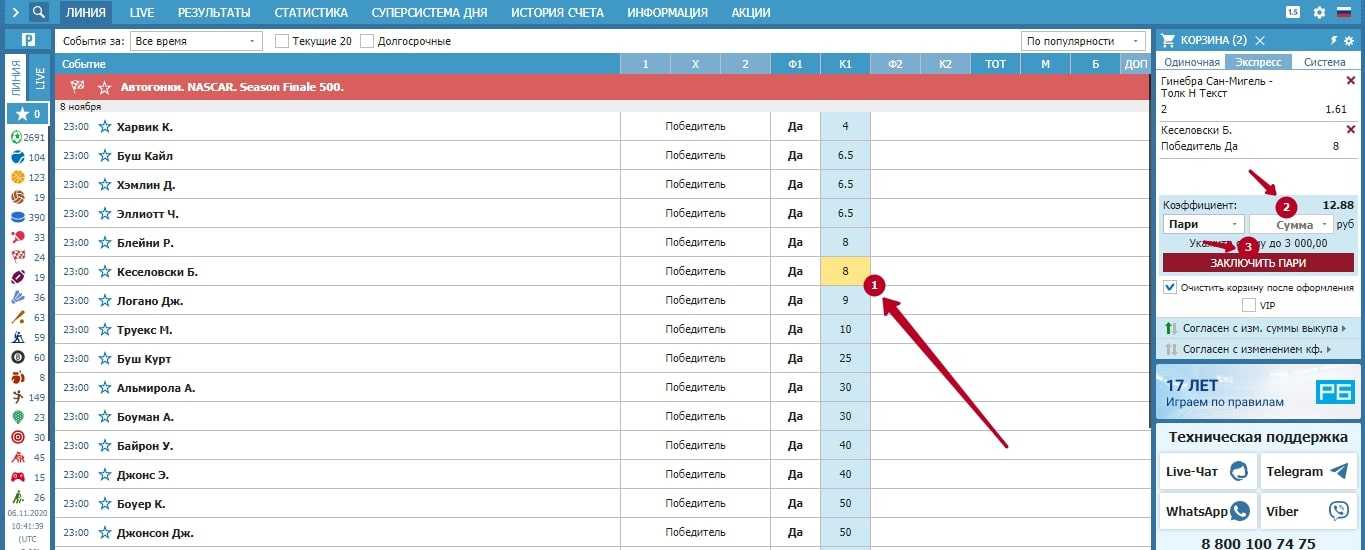The height and width of the screenshot is (550, 1365).
Task: Click the ЗАКЛЮЧИТЬ ПАРИ button
Action: point(1257,263)
